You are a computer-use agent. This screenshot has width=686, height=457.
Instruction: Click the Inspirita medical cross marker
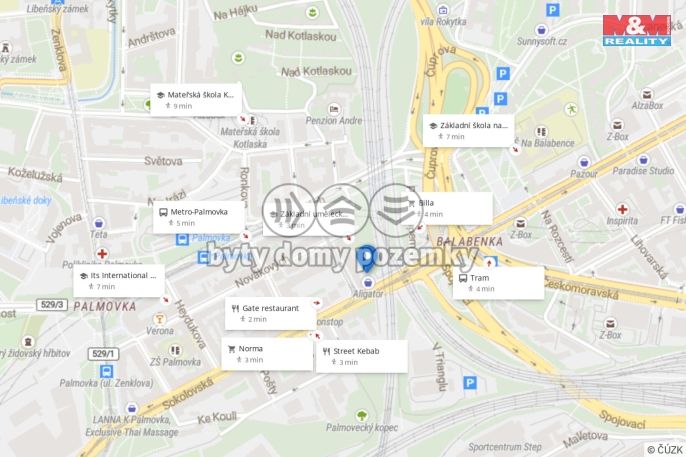click(x=622, y=209)
